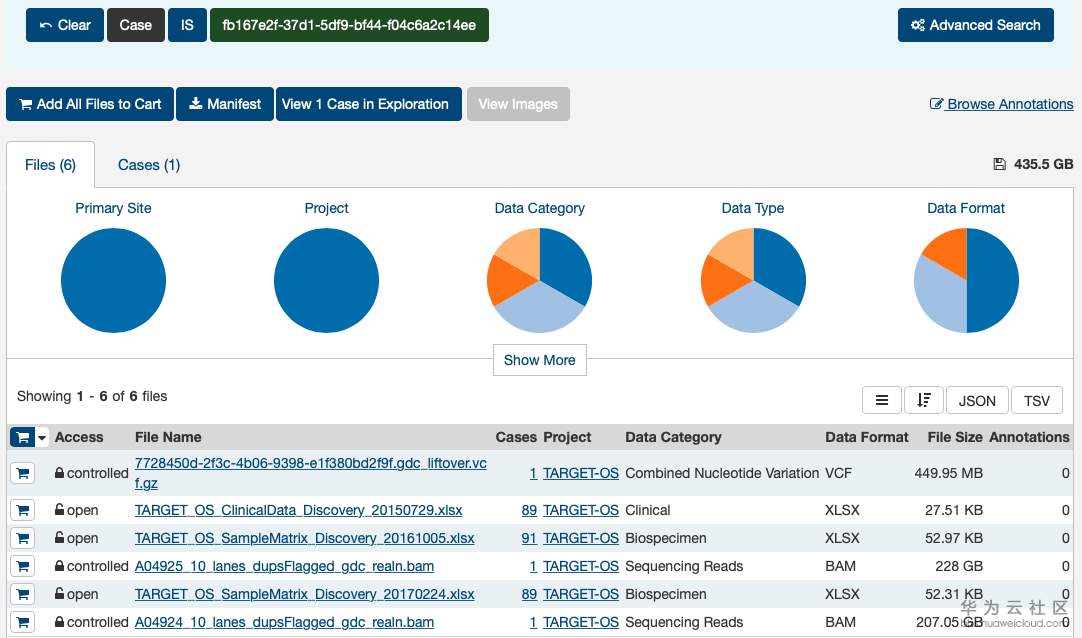Click TARGET-OS project link in Clinical row

[580, 510]
